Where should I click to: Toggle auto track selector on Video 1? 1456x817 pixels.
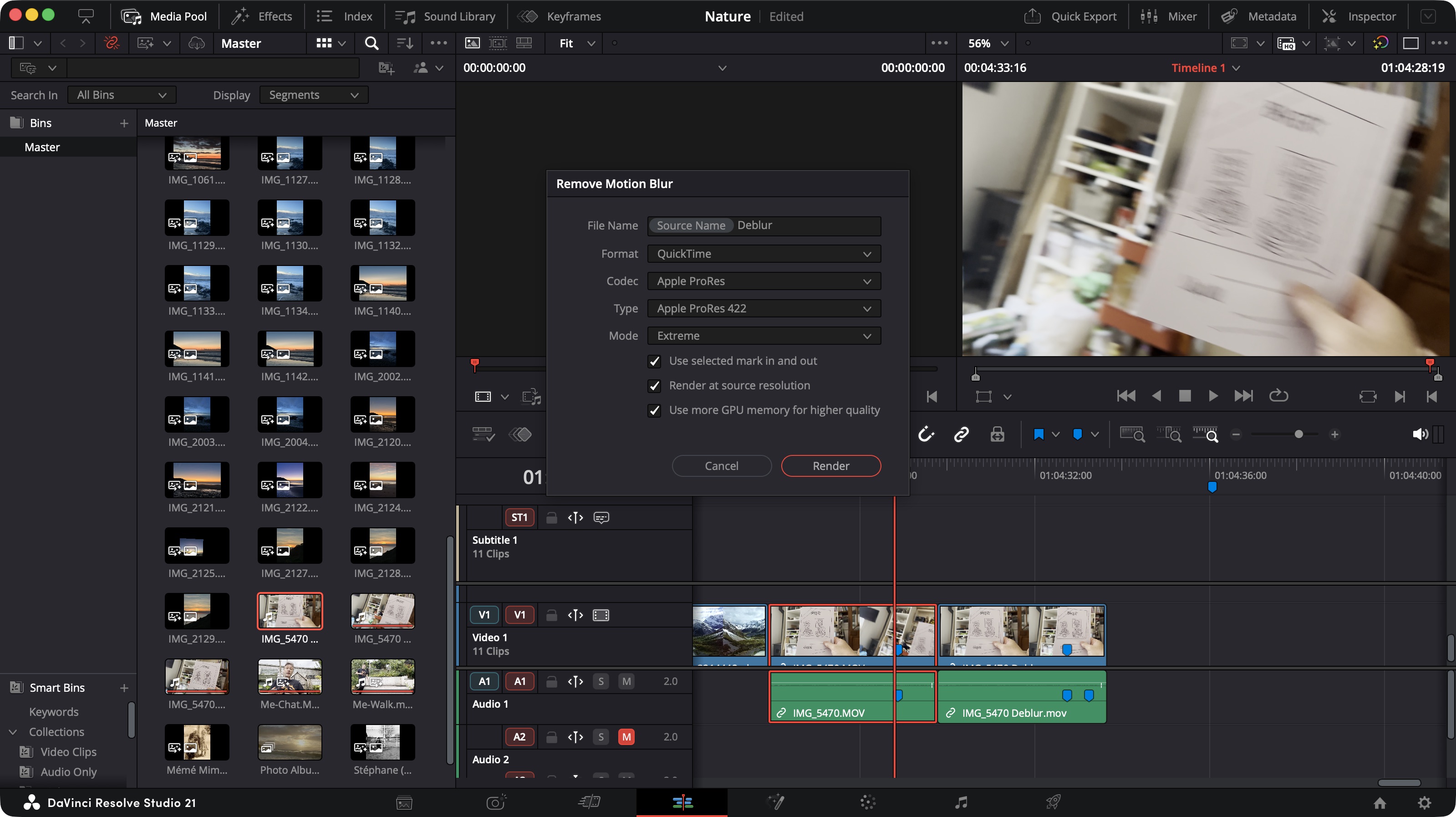[x=575, y=615]
